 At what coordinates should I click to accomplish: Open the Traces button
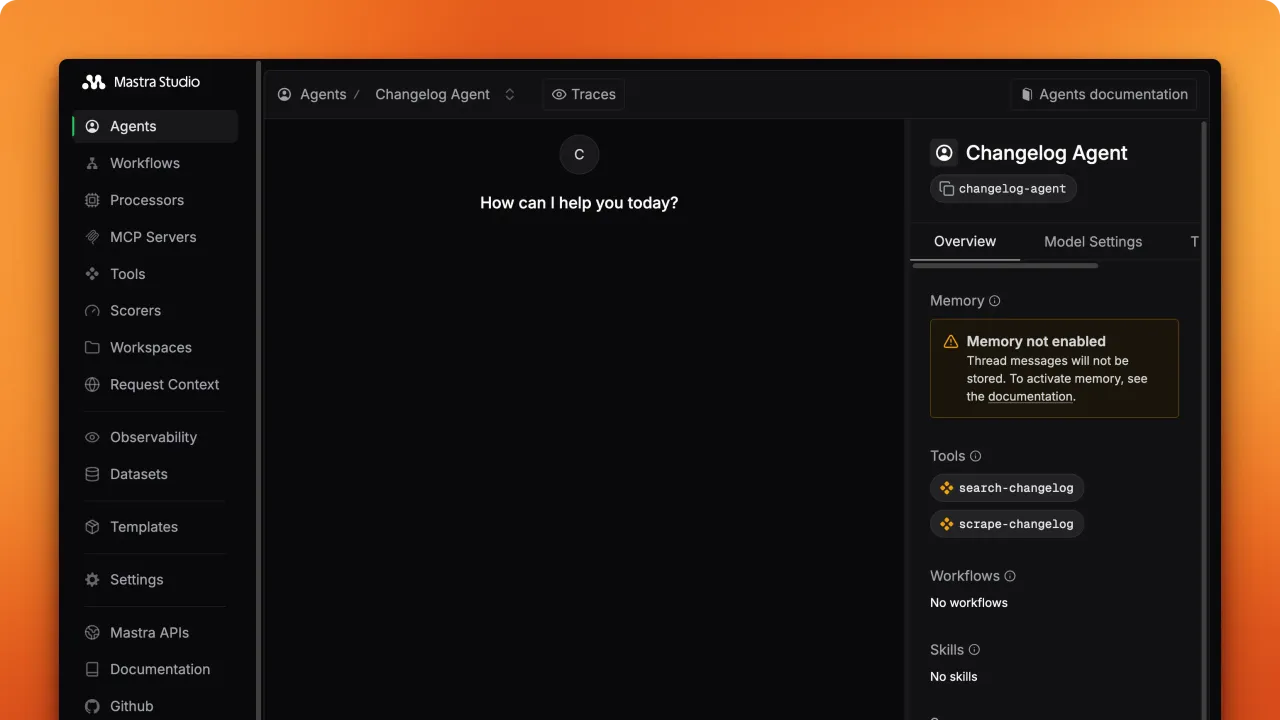(584, 94)
